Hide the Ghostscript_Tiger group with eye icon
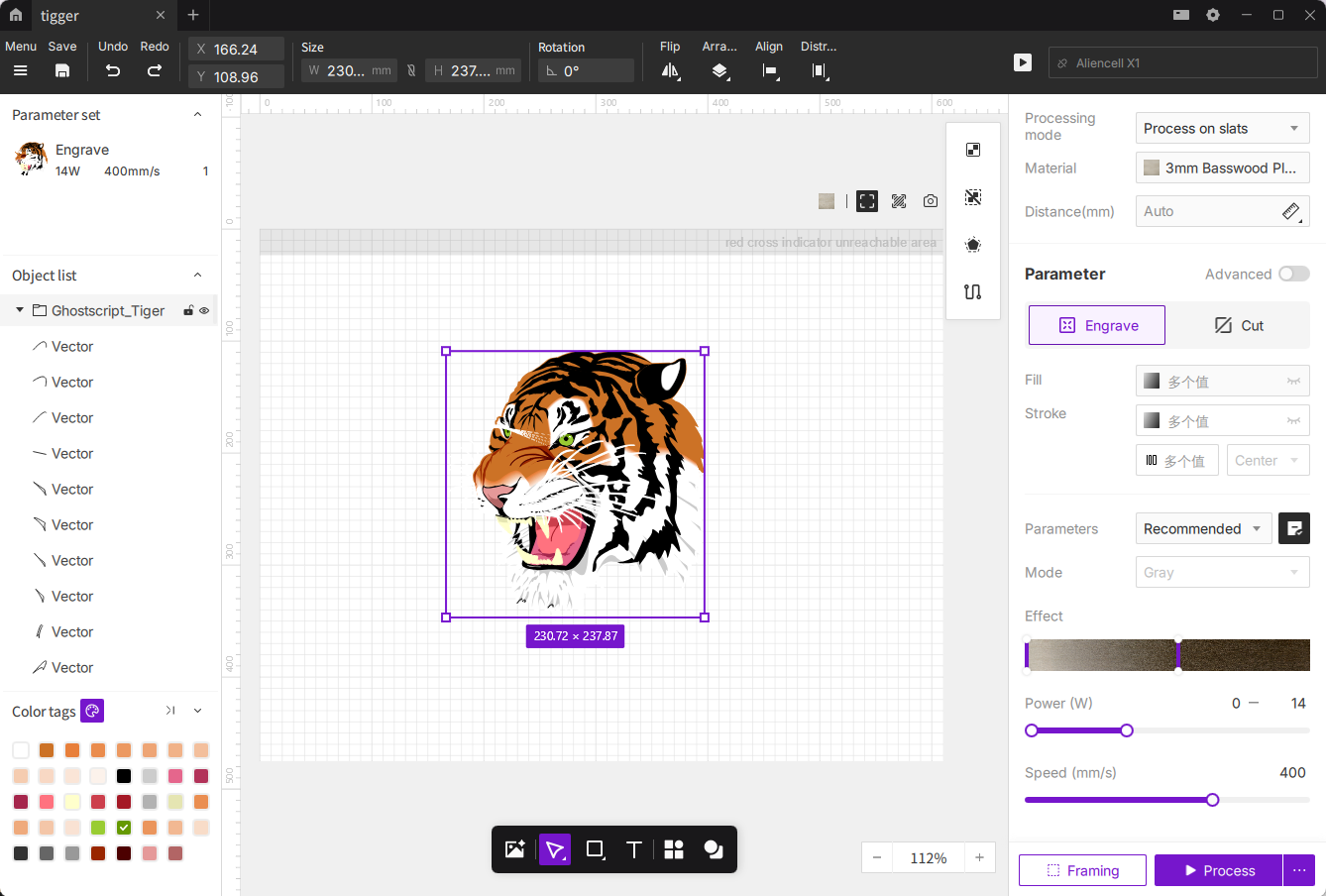 click(204, 311)
